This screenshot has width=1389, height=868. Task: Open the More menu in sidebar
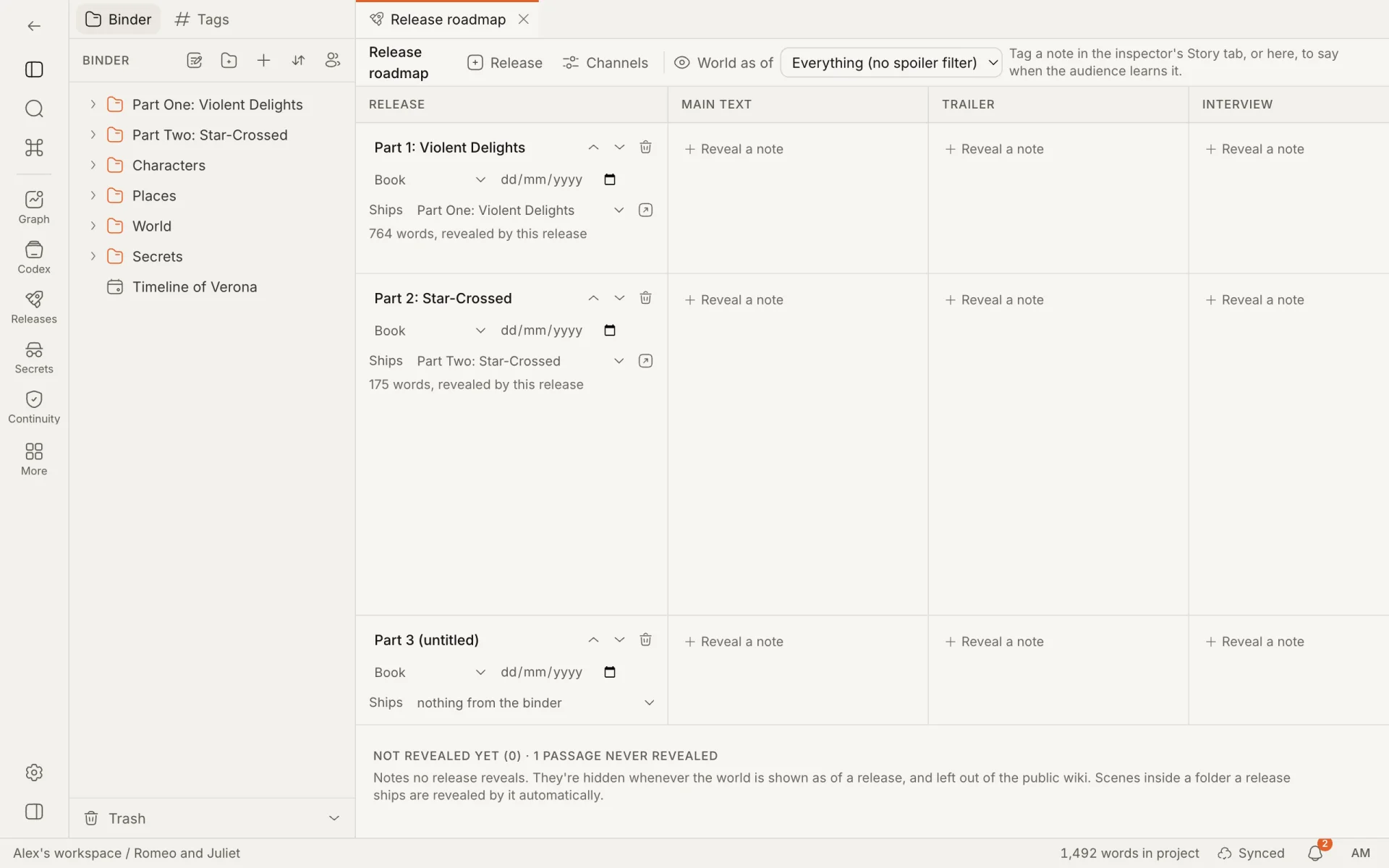(34, 459)
